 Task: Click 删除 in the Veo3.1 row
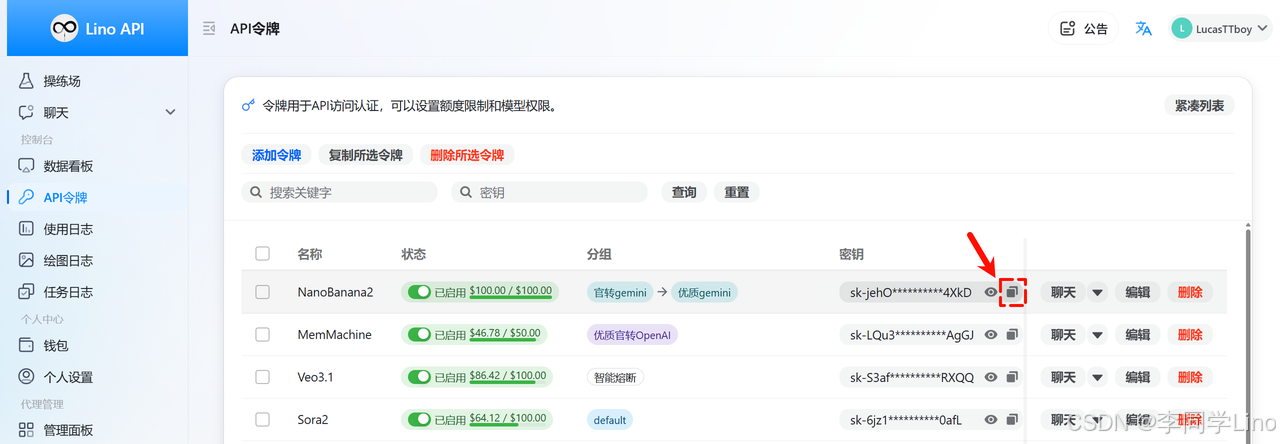coord(1190,377)
